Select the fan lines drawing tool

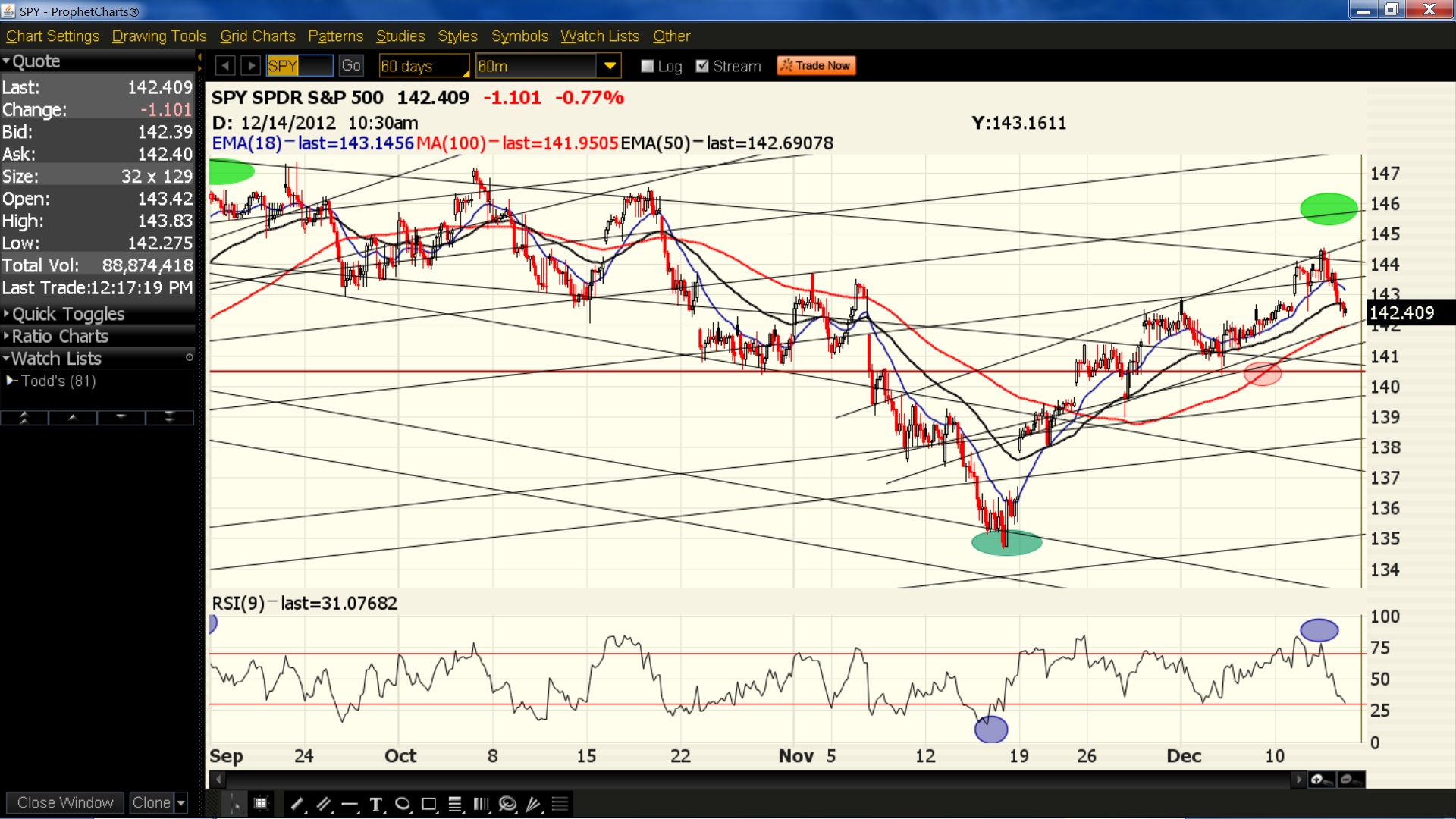[x=534, y=804]
